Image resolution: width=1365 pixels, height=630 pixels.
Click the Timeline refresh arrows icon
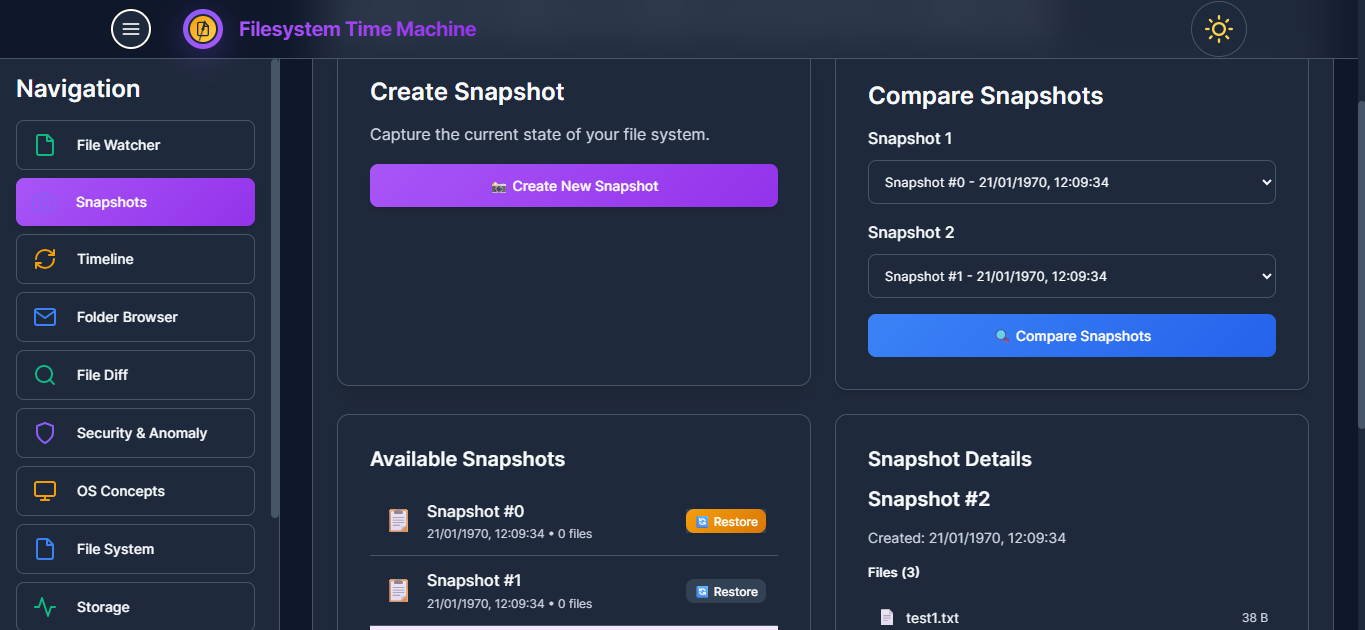point(43,258)
